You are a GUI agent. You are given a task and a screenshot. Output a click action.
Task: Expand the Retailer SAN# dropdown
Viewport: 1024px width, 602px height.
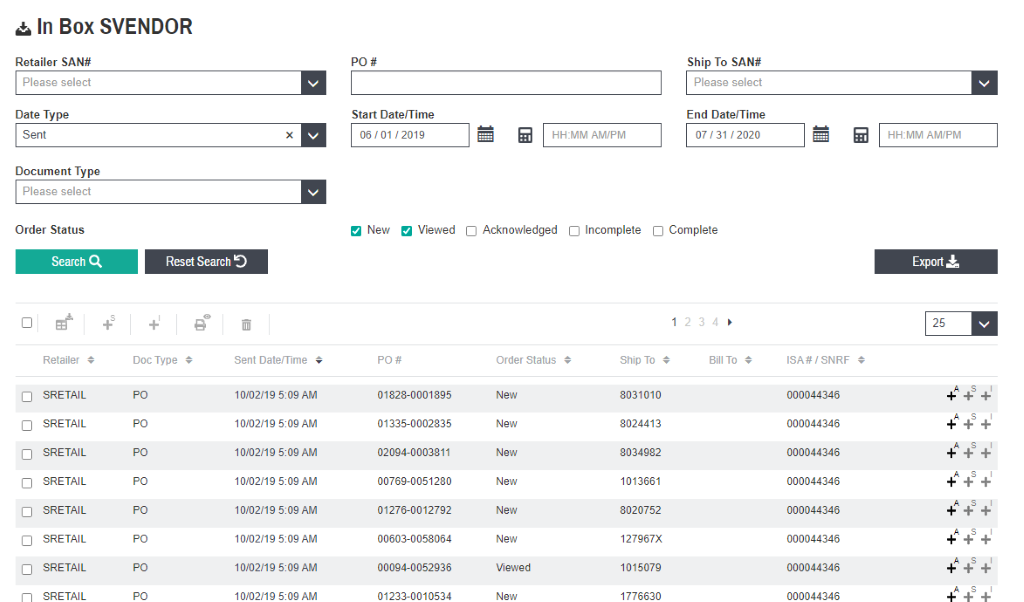(313, 83)
